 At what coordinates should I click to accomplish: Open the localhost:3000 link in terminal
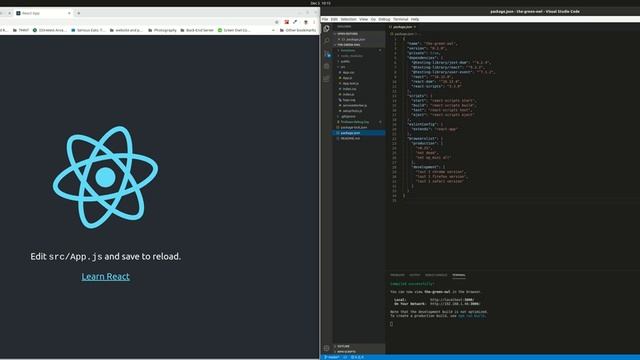(452, 300)
